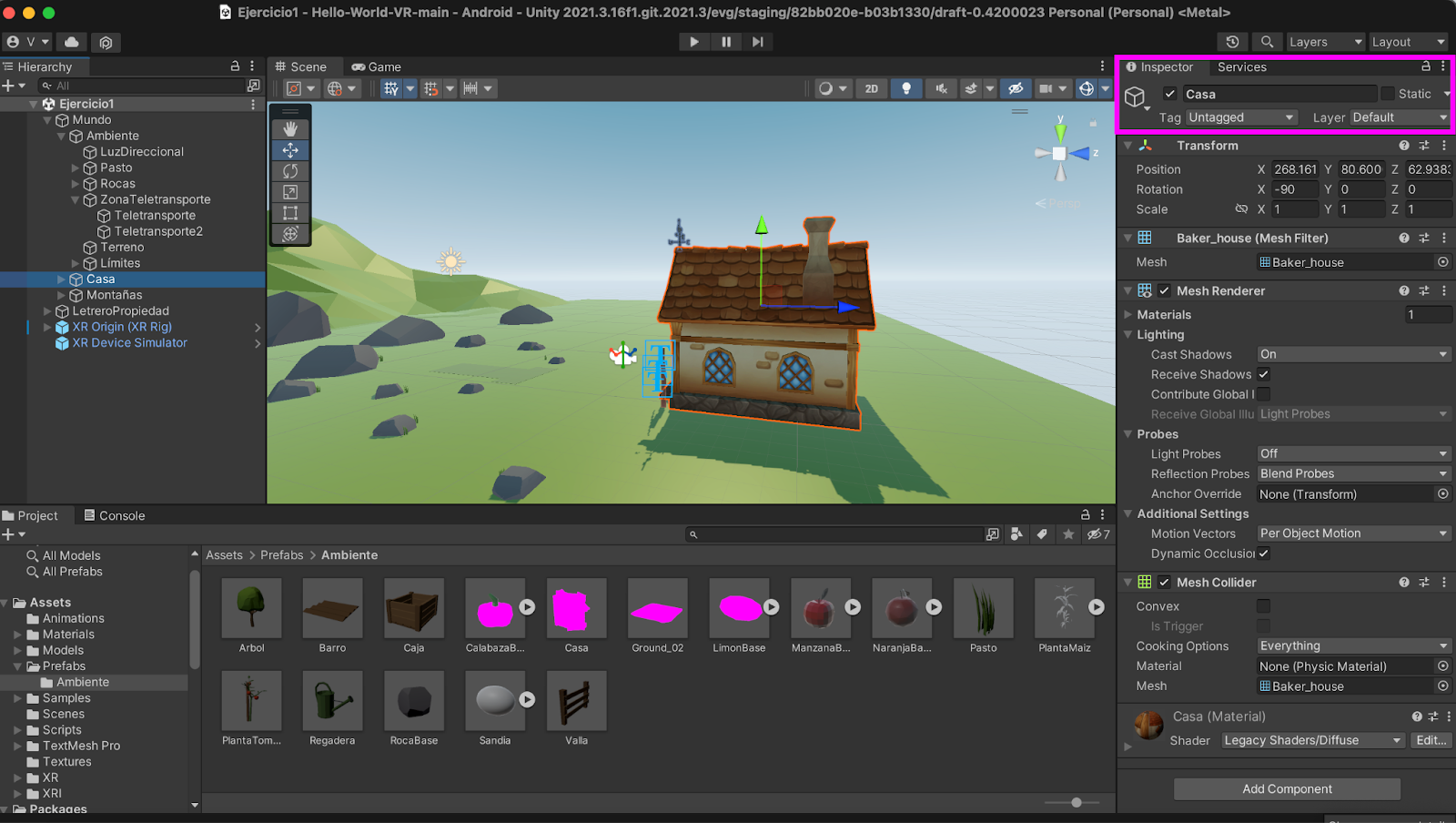Open the Console tab
1456x823 pixels.
[x=115, y=515]
